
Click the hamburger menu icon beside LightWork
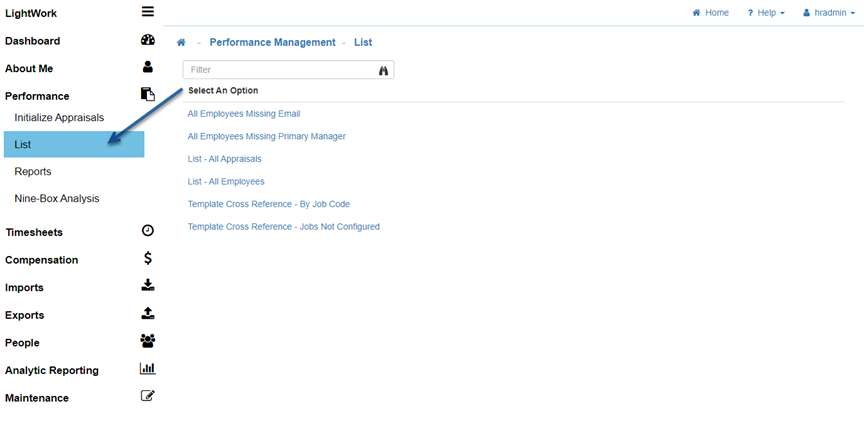pos(148,12)
